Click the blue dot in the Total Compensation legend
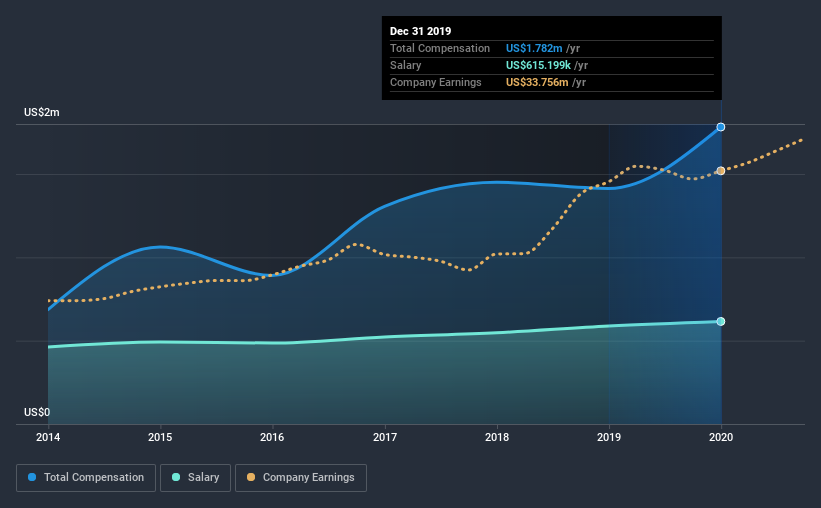Image resolution: width=821 pixels, height=508 pixels. click(32, 477)
